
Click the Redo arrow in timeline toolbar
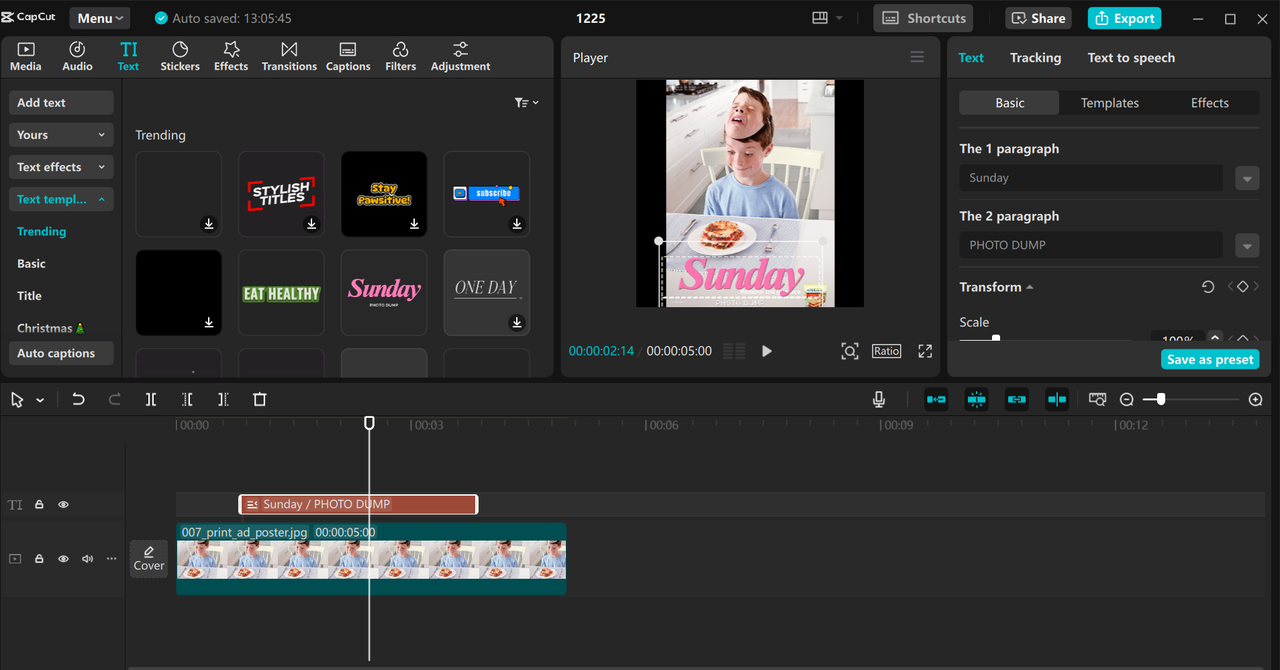[x=114, y=399]
